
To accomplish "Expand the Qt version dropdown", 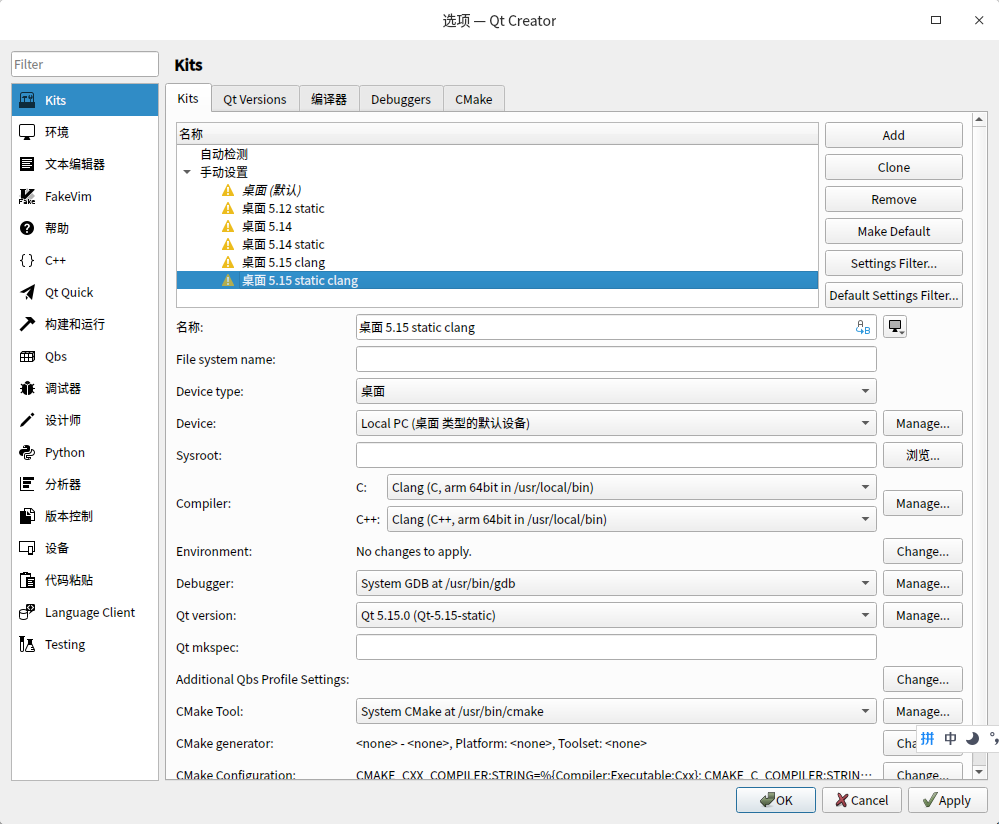I will pos(866,615).
